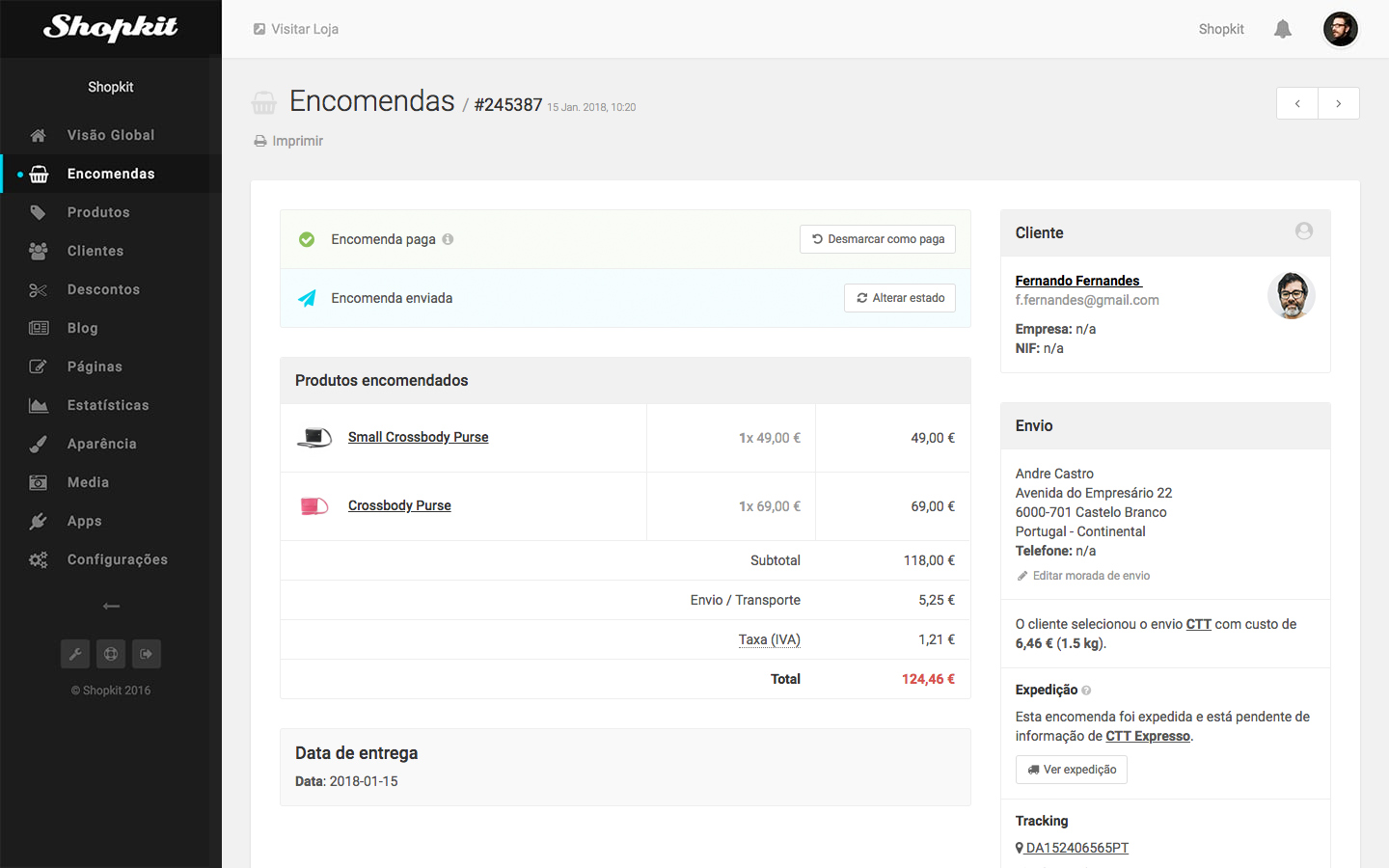Image resolution: width=1389 pixels, height=868 pixels.
Task: Open the help globe icon near copyright
Action: 110,654
